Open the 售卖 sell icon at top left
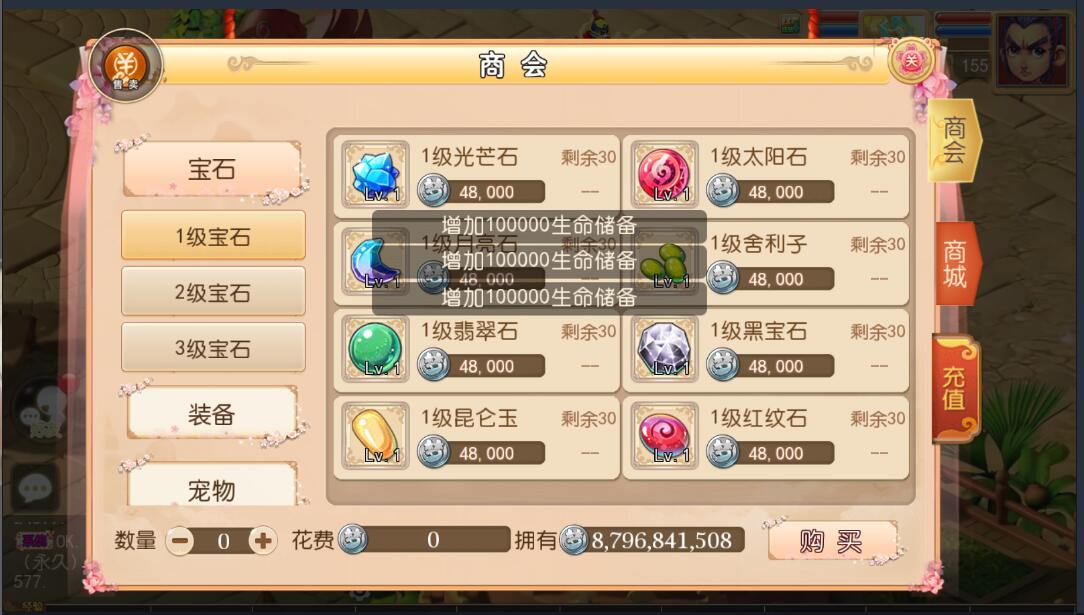This screenshot has height=615, width=1084. 126,66
